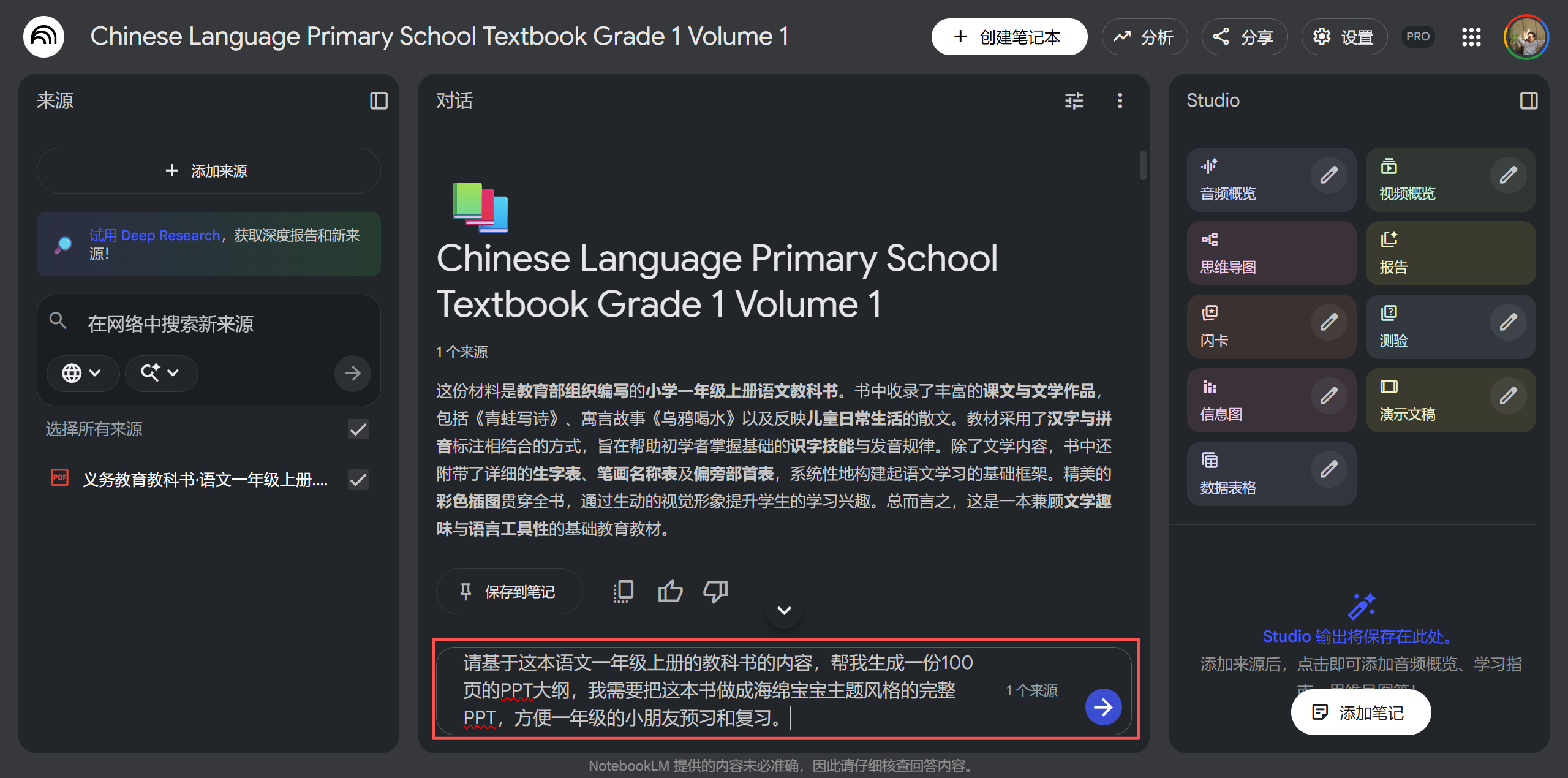Viewport: 1568px width, 778px height.
Task: Click the send arrow in chat input
Action: [x=1103, y=706]
